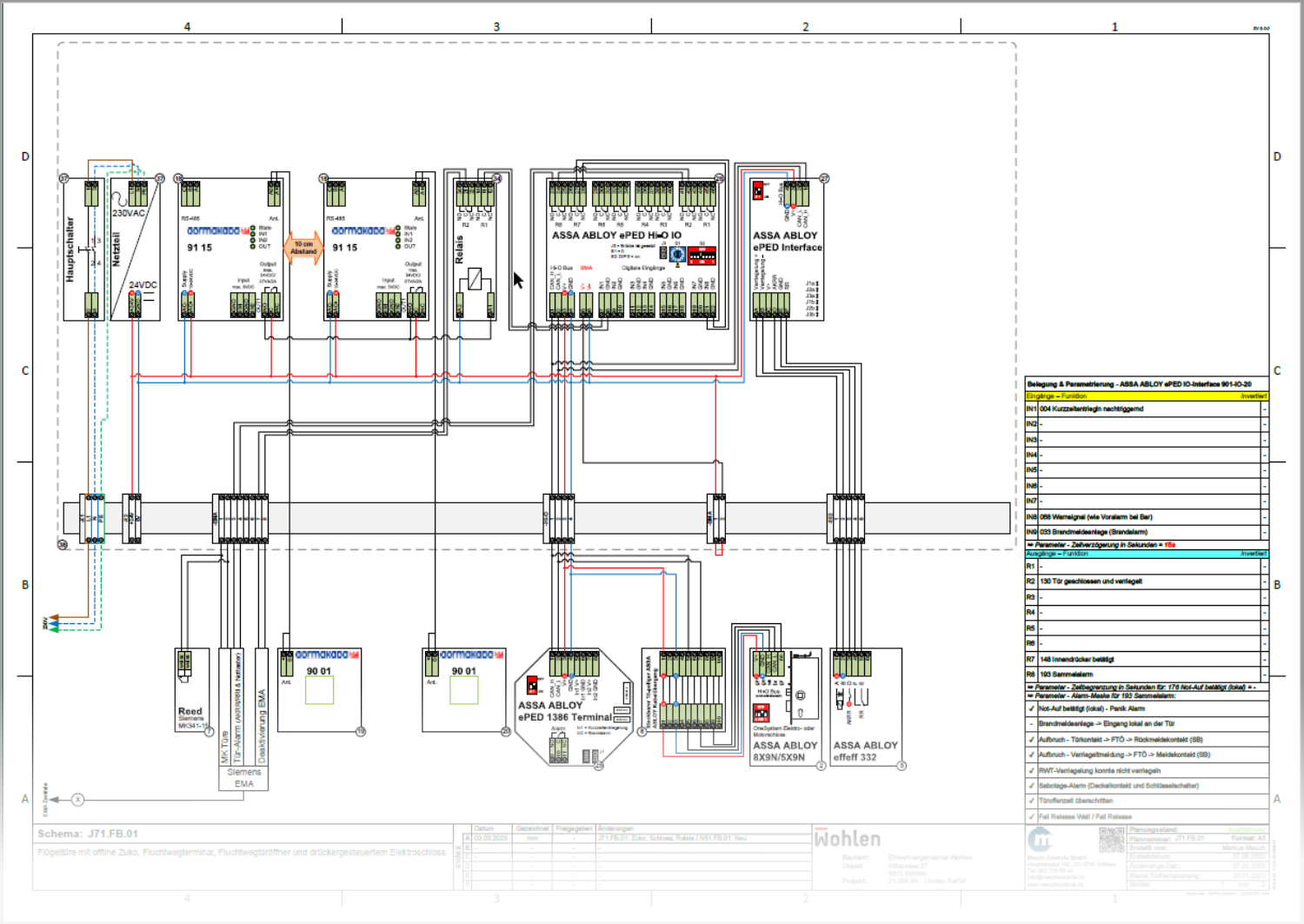Click row IN8 068 Warnsignal
This screenshot has height=924, width=1304.
1147,516
